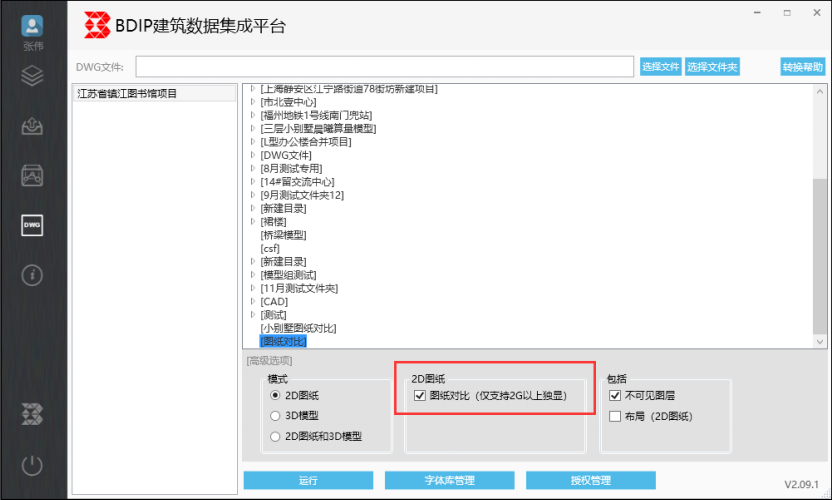Select the 上海静安区江宁路街道78街坊新建项目 folder
Screen dimensions: 832x500
click(x=349, y=89)
